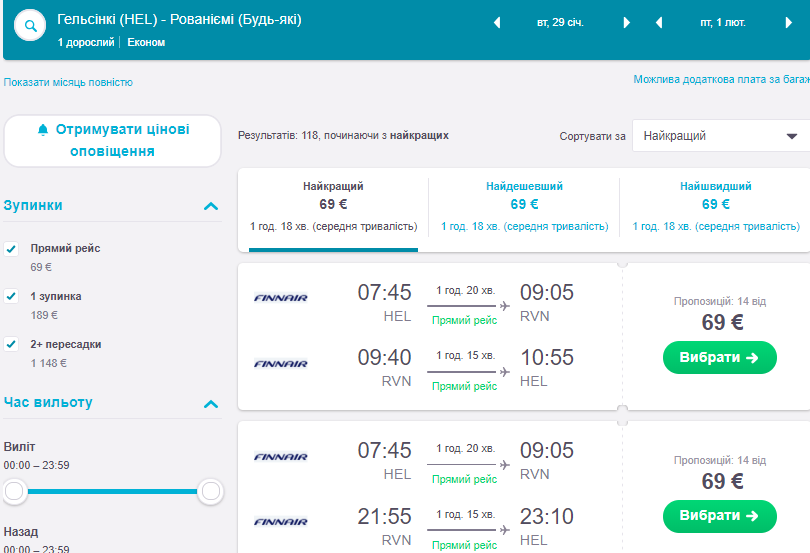The image size is (810, 553).
Task: Click Finnair logo of 09:40 return flight
Action: 281,364
